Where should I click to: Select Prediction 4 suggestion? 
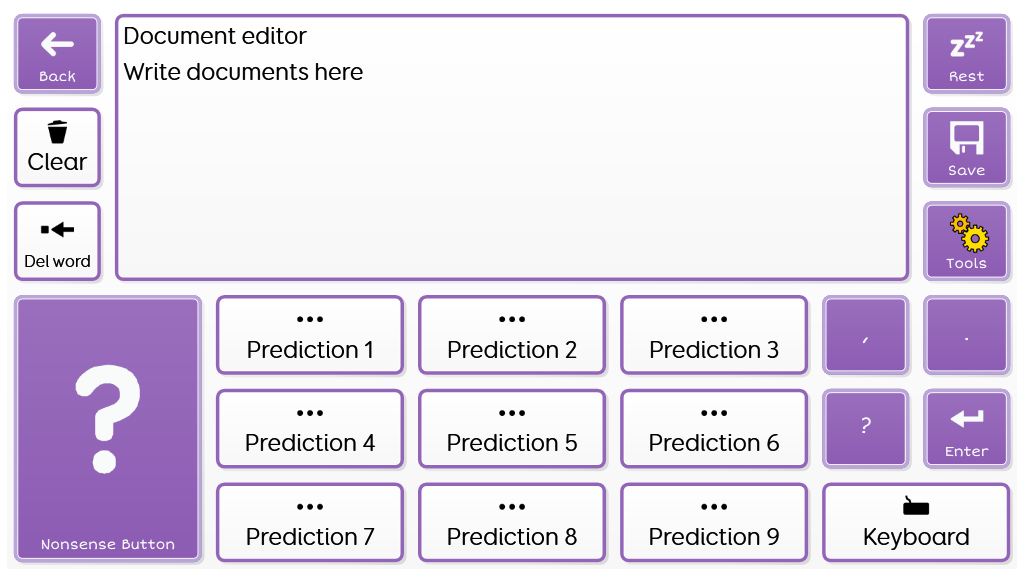tap(310, 429)
